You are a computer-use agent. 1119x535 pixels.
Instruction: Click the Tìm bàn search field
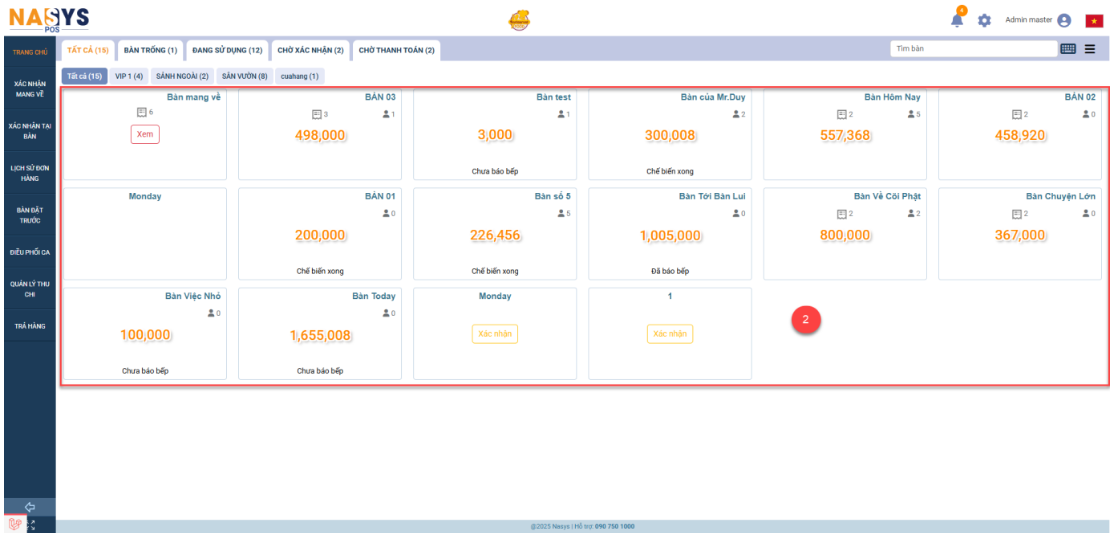(970, 49)
